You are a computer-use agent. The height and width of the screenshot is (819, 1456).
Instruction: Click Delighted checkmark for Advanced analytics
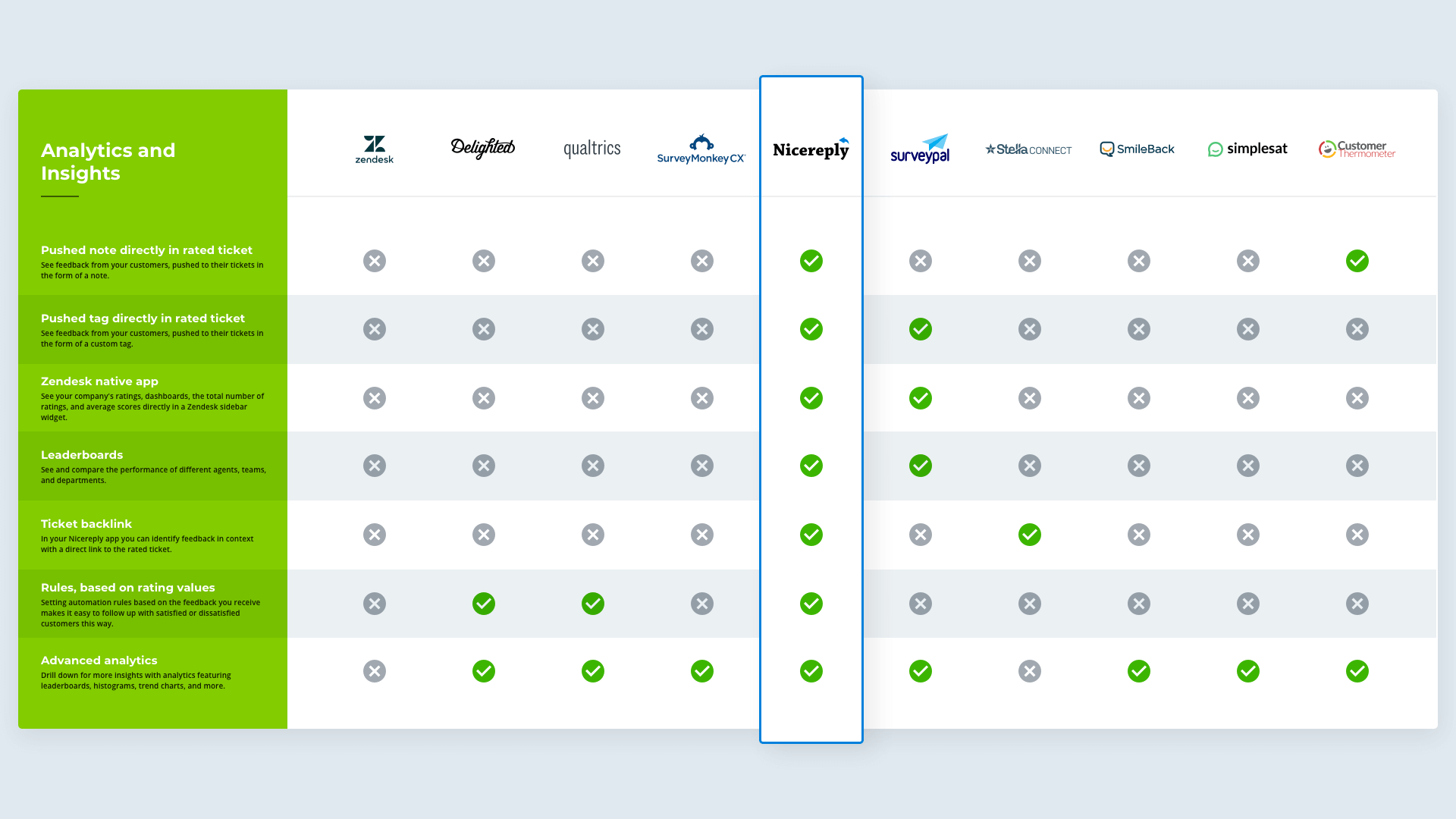tap(484, 671)
